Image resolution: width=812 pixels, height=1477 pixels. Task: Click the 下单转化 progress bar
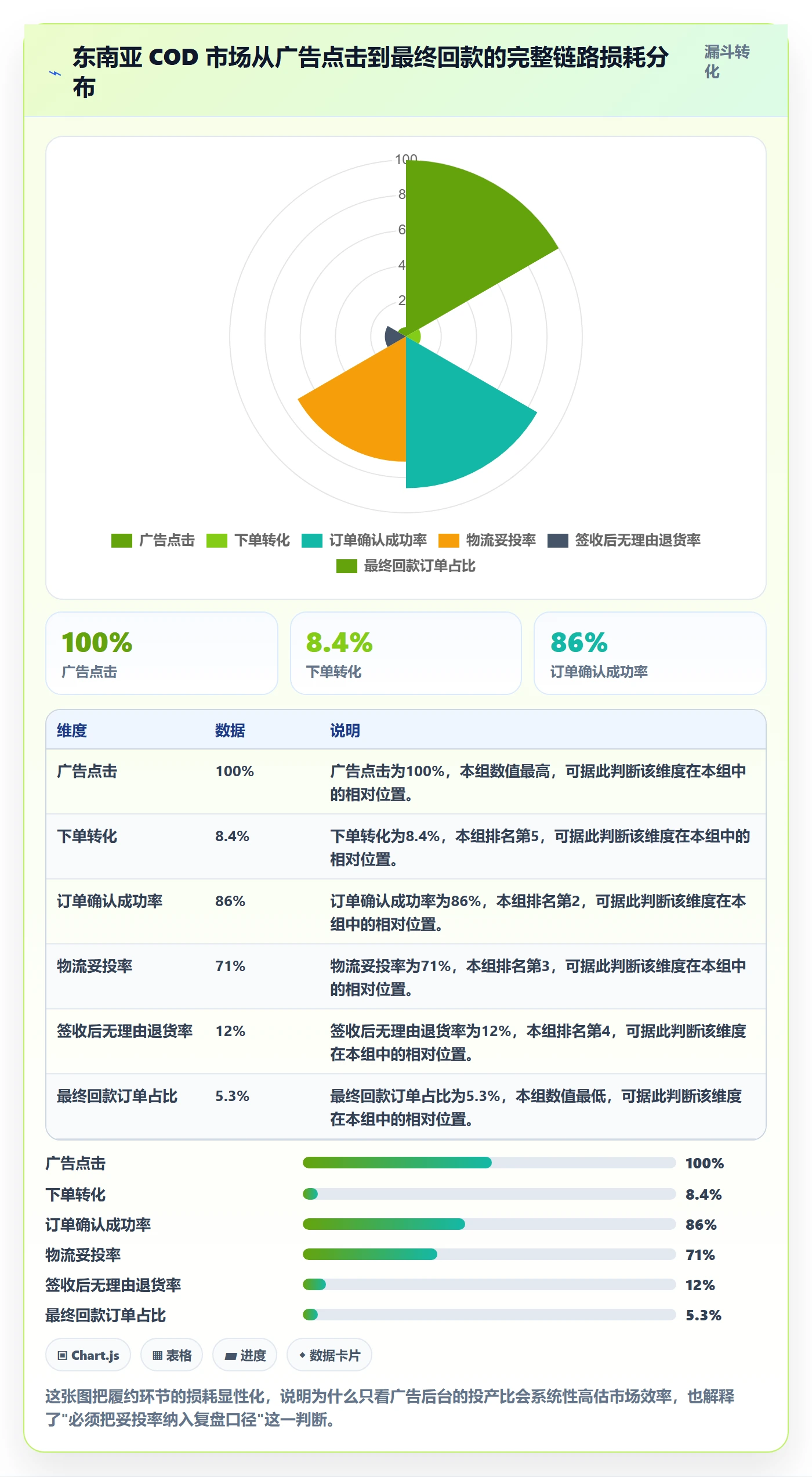(x=489, y=1194)
